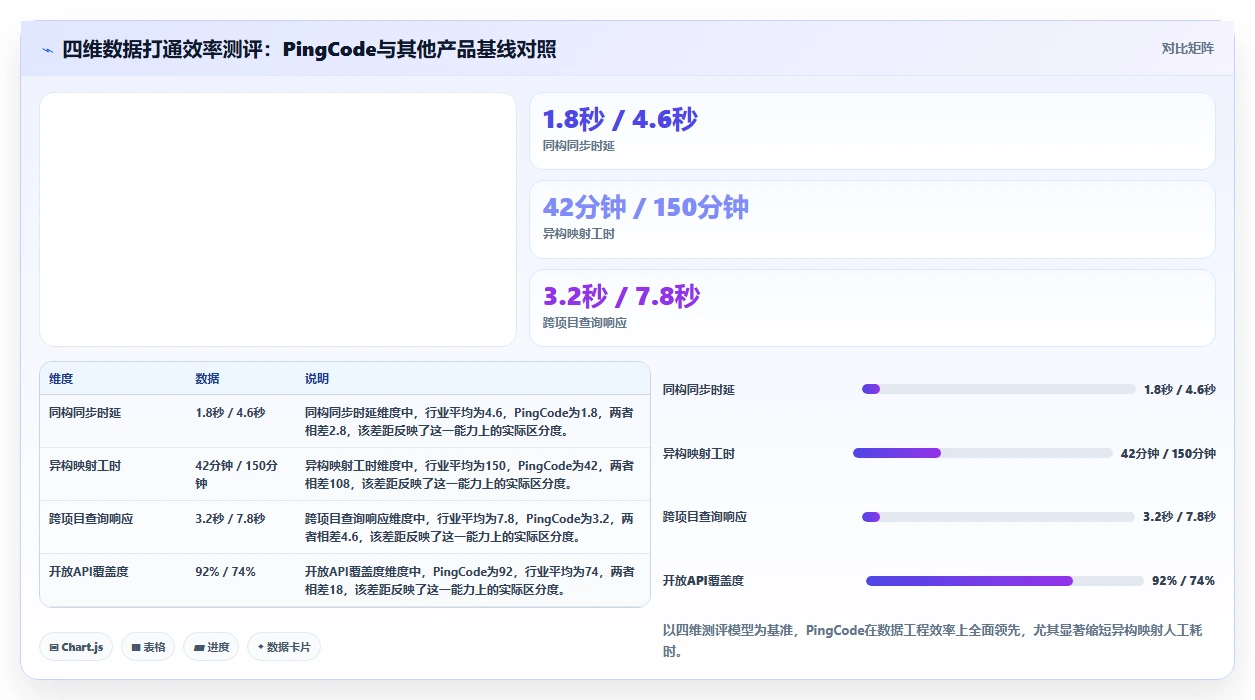
Task: Click the 异构映射工时 label beside its progress bar
Action: click(x=699, y=453)
